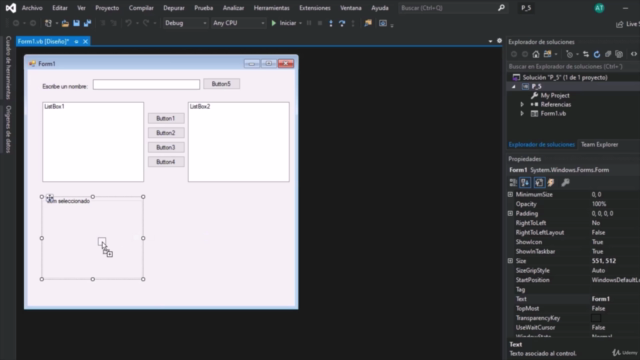Click the Step Over debug icon
The height and width of the screenshot is (360, 640).
tap(342, 23)
